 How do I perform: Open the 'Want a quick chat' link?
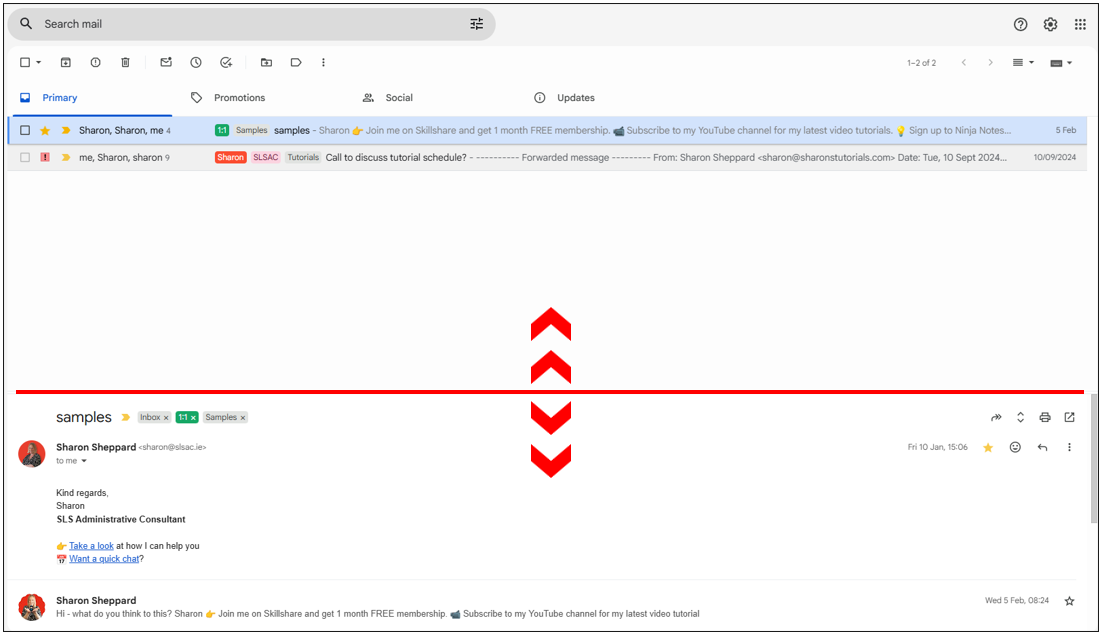104,559
